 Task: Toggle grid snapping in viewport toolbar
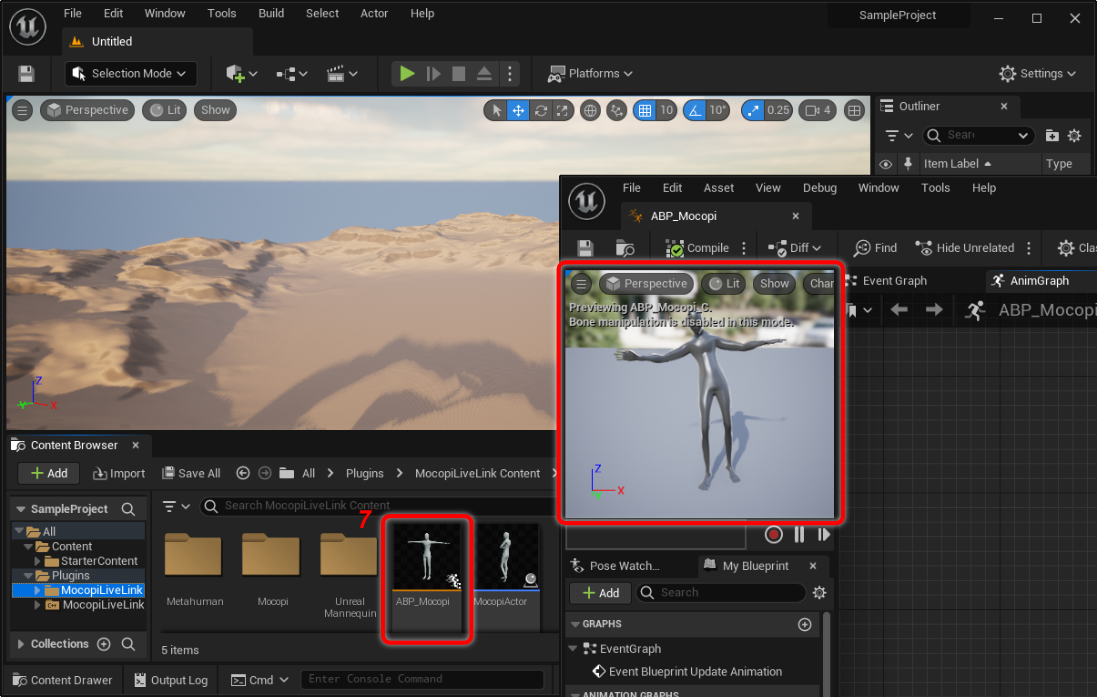point(645,110)
